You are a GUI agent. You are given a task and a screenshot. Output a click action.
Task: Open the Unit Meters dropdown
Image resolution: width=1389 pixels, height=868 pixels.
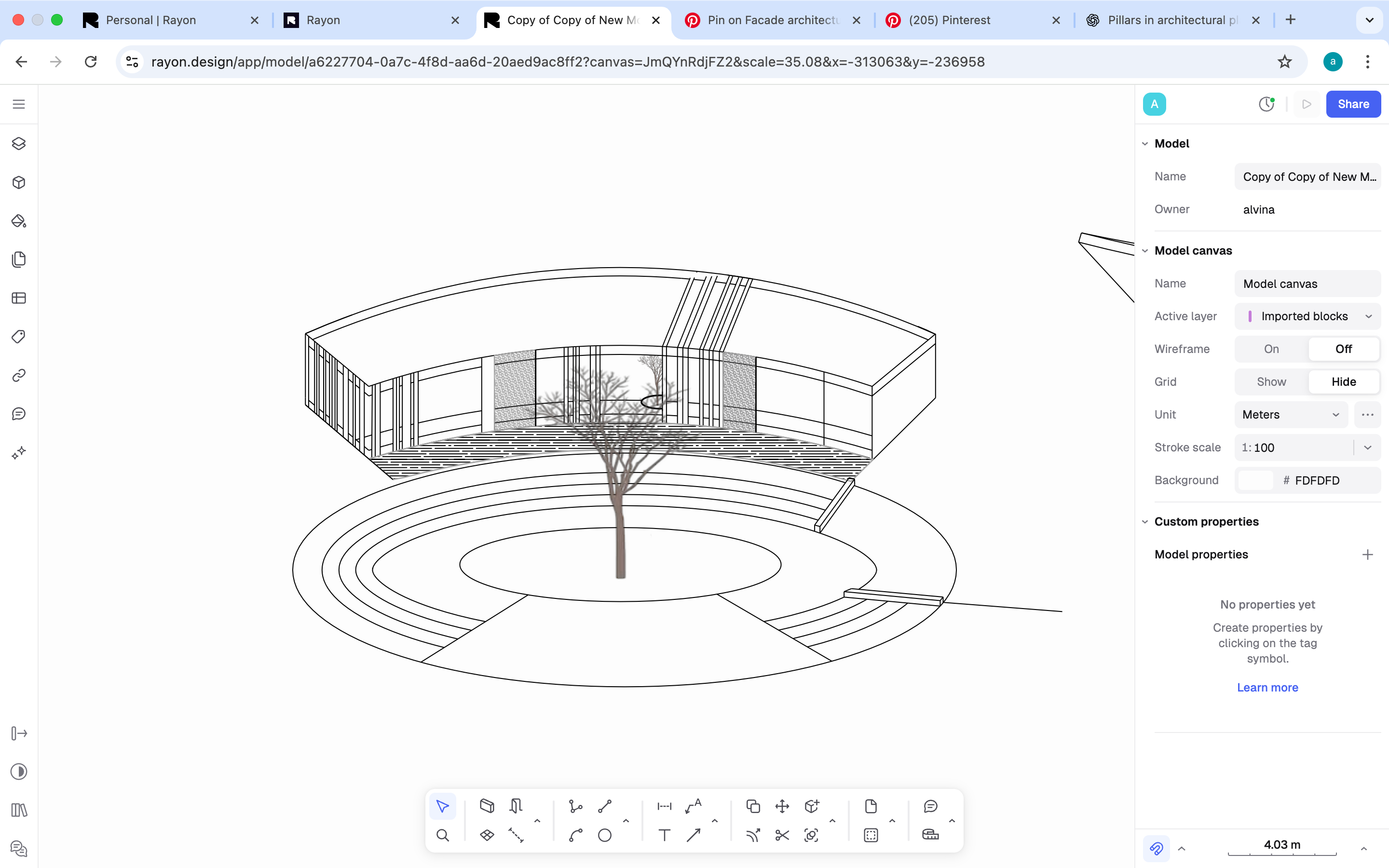coord(1290,415)
